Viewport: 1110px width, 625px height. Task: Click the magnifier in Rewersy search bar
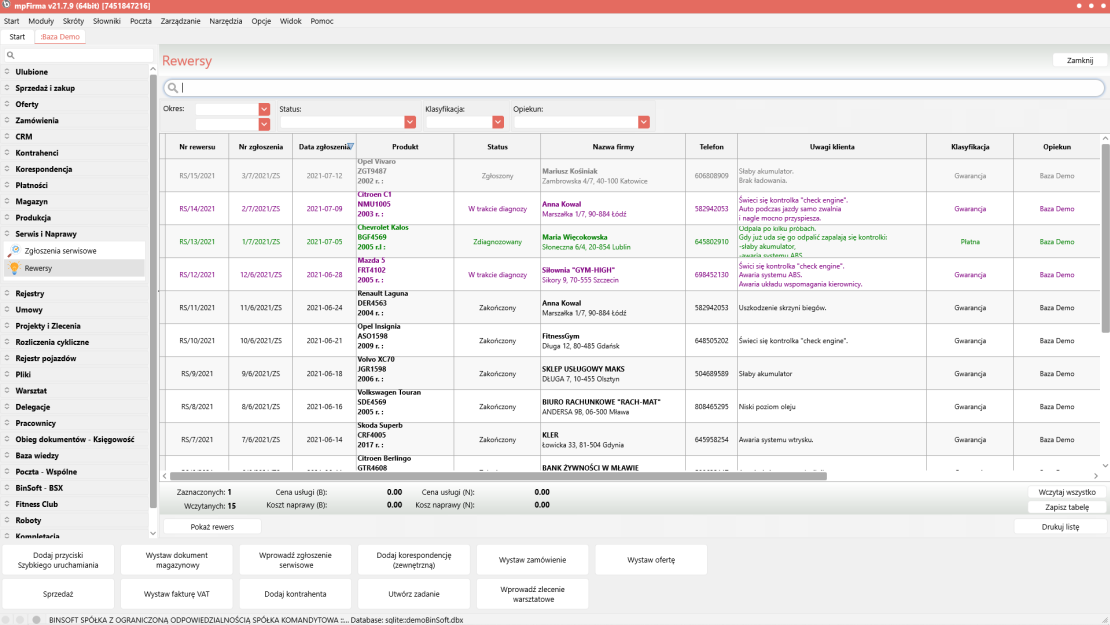coord(173,88)
